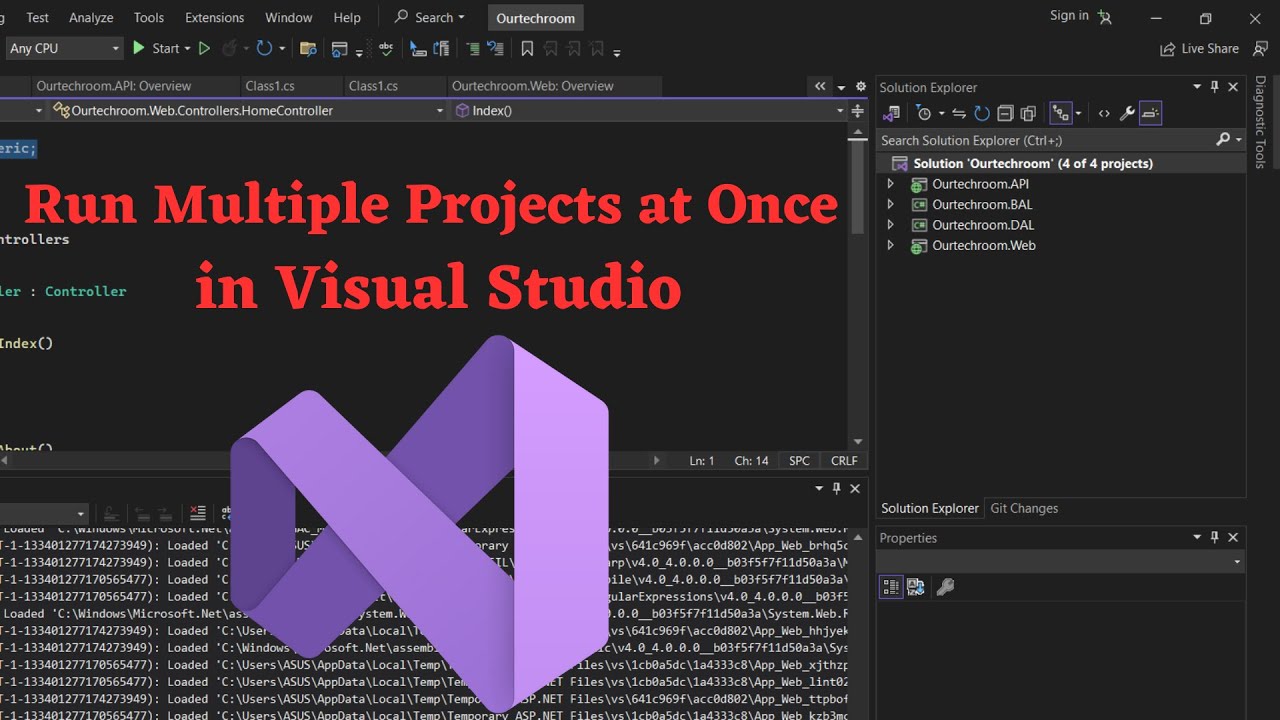The width and height of the screenshot is (1280, 720).
Task: Open the Index() member dropdown
Action: point(650,111)
